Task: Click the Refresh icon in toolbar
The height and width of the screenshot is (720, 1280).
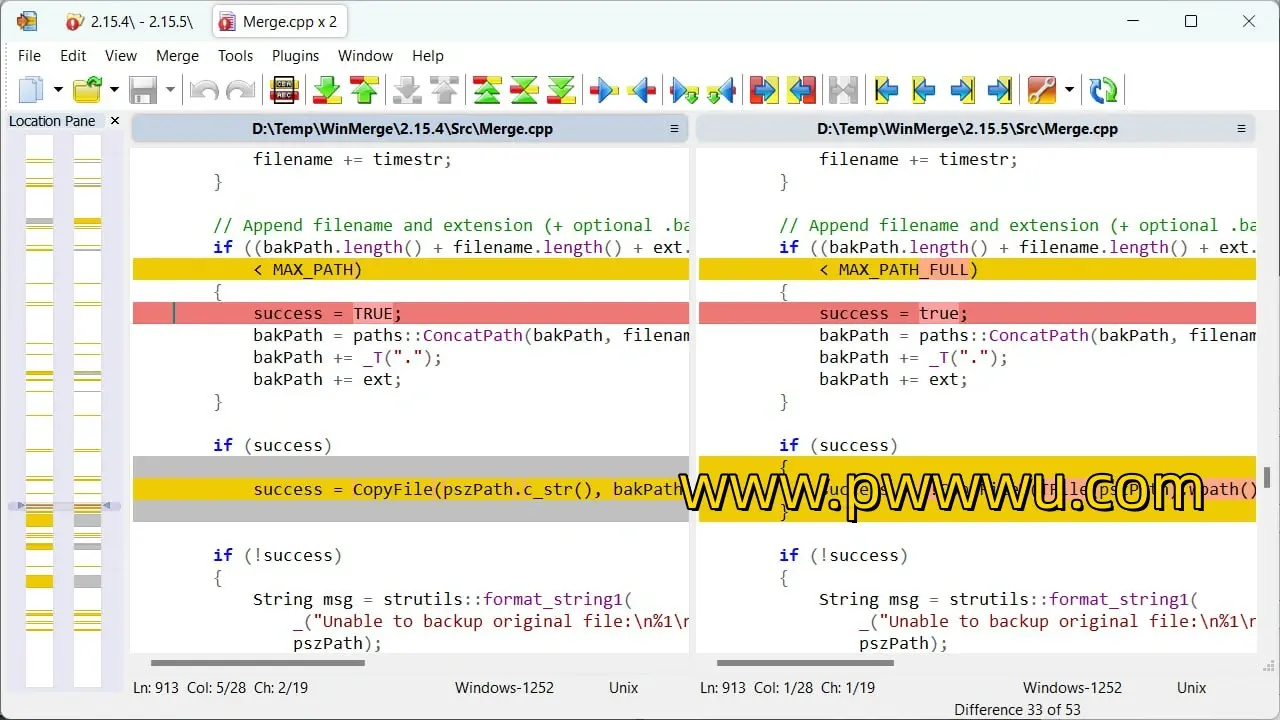Action: click(x=1103, y=90)
